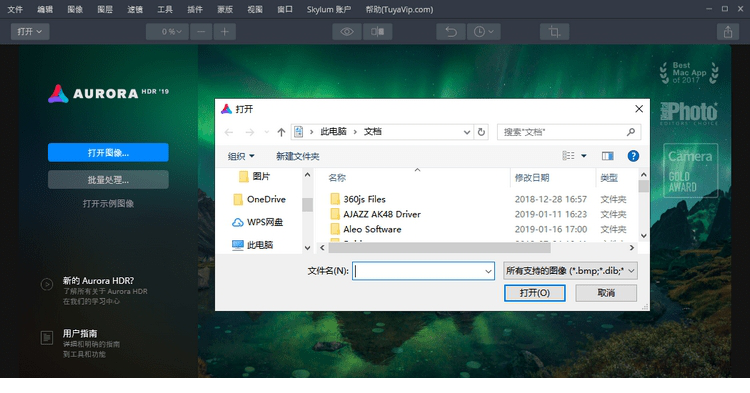Image resolution: width=750 pixels, height=393 pixels.
Task: Select the 360js Files folder
Action: pos(364,199)
